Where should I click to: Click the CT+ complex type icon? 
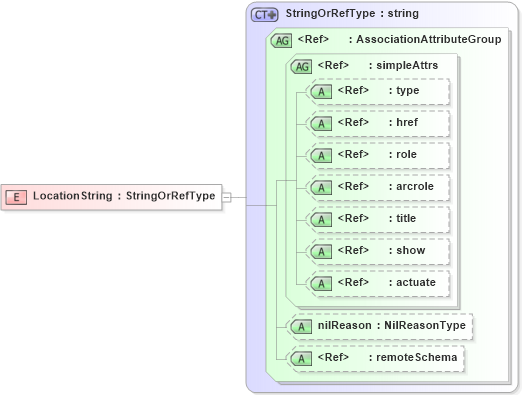[x=264, y=15]
